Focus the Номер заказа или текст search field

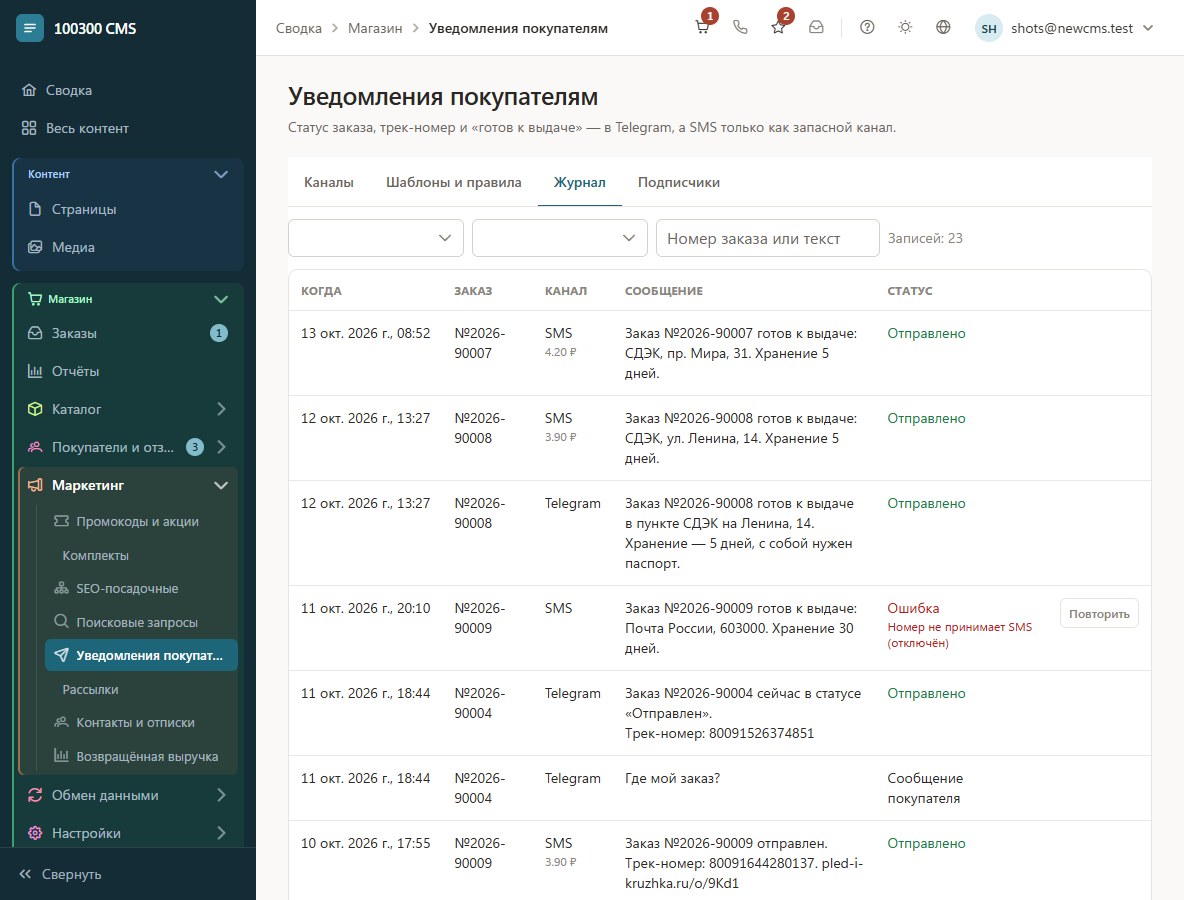(x=767, y=238)
